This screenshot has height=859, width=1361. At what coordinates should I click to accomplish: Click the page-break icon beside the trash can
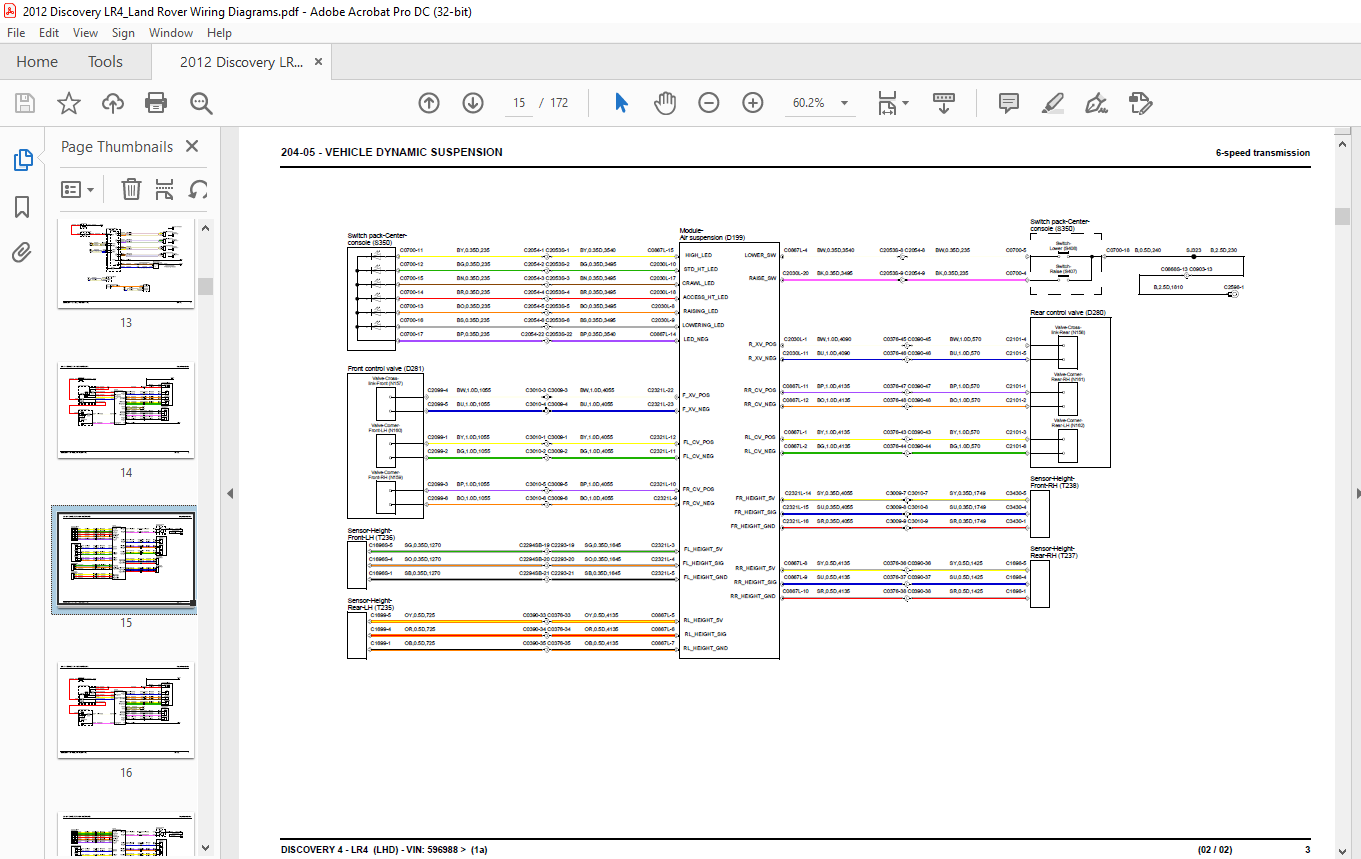165,189
